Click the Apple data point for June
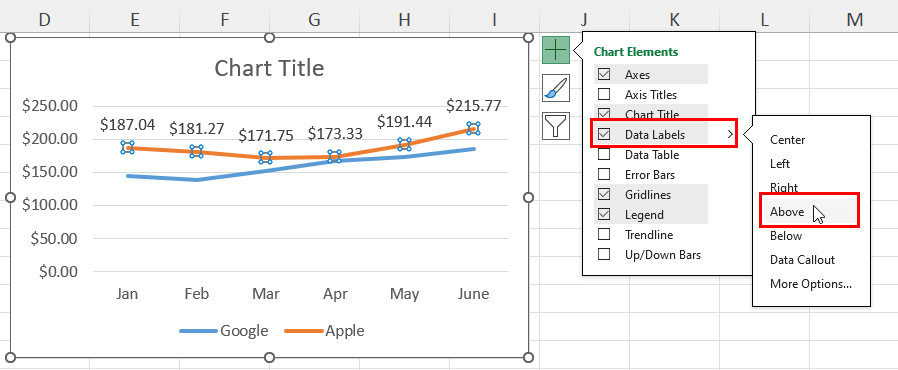 (x=473, y=128)
